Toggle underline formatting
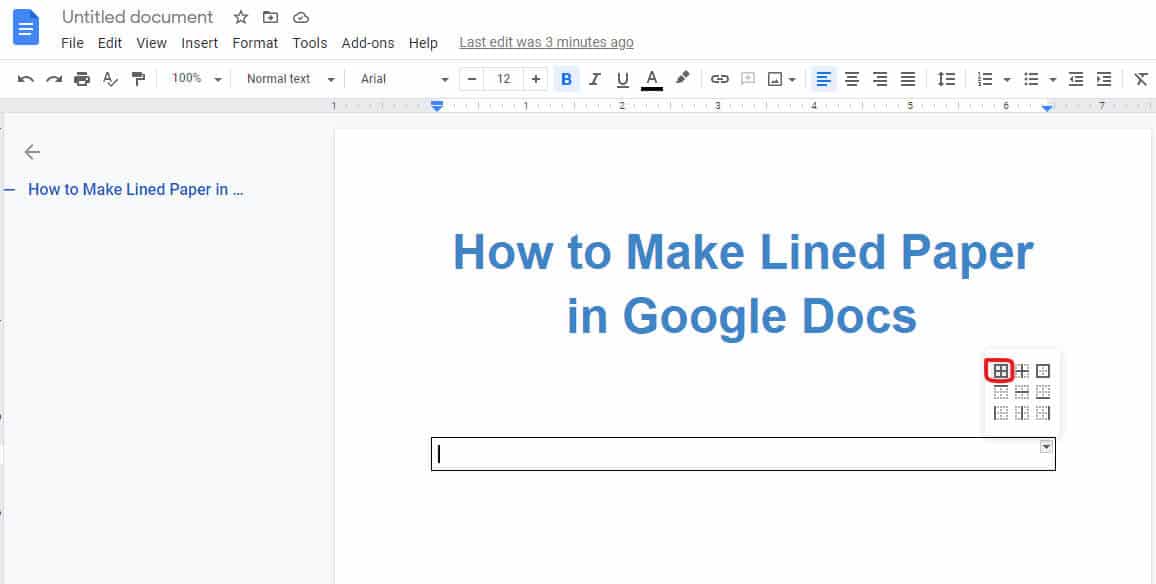This screenshot has width=1156, height=584. [x=623, y=79]
